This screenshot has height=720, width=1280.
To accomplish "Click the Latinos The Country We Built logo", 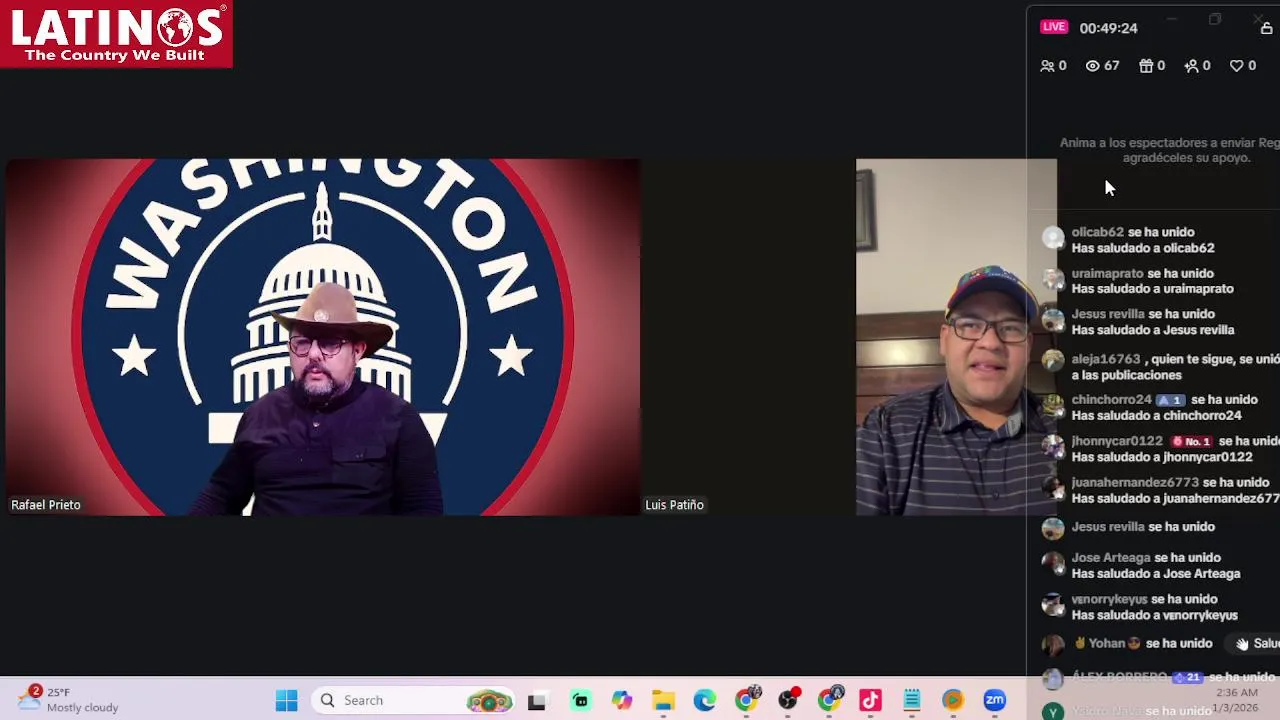I will click(x=116, y=34).
